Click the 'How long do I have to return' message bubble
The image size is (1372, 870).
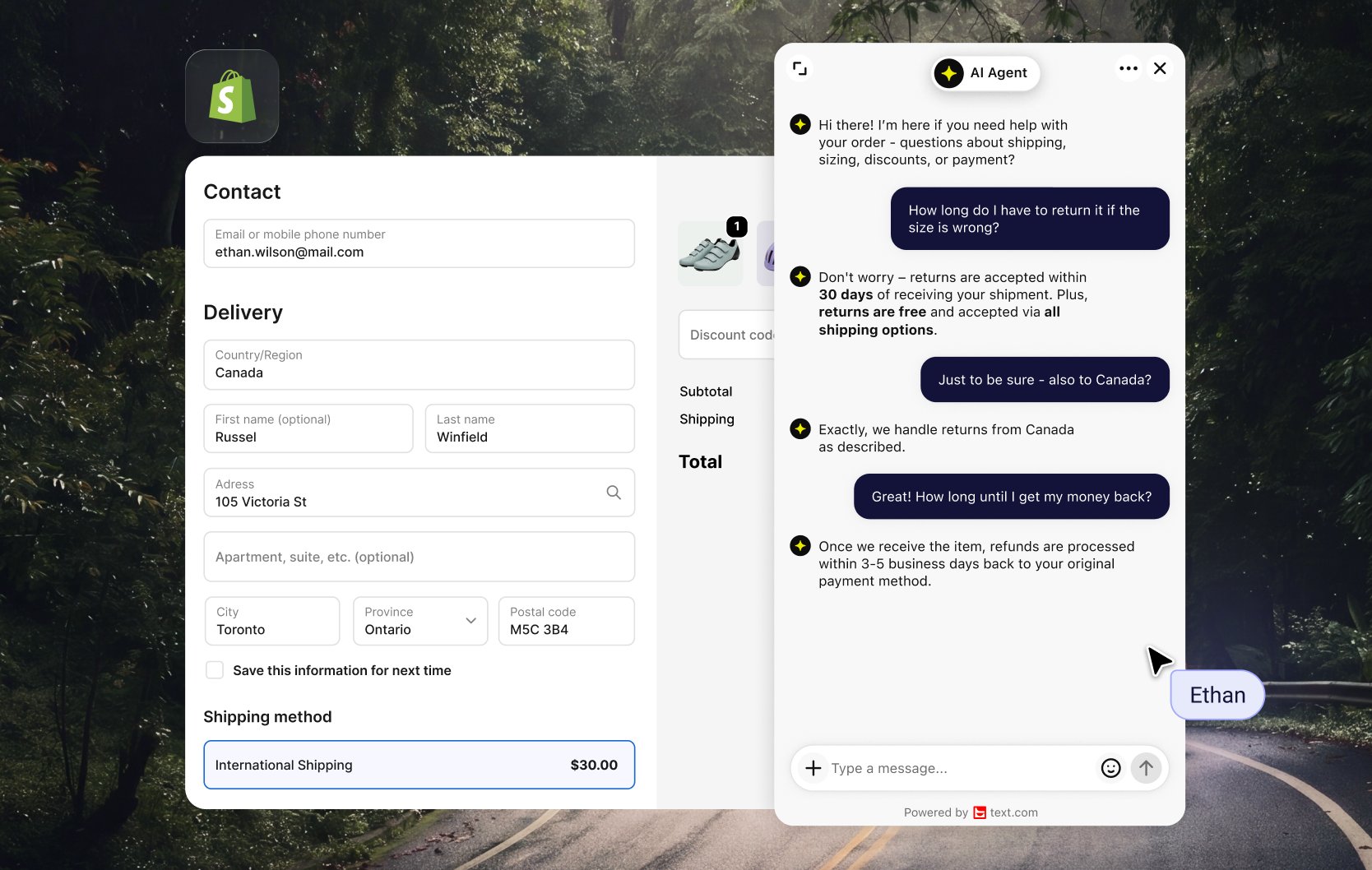tap(1030, 219)
